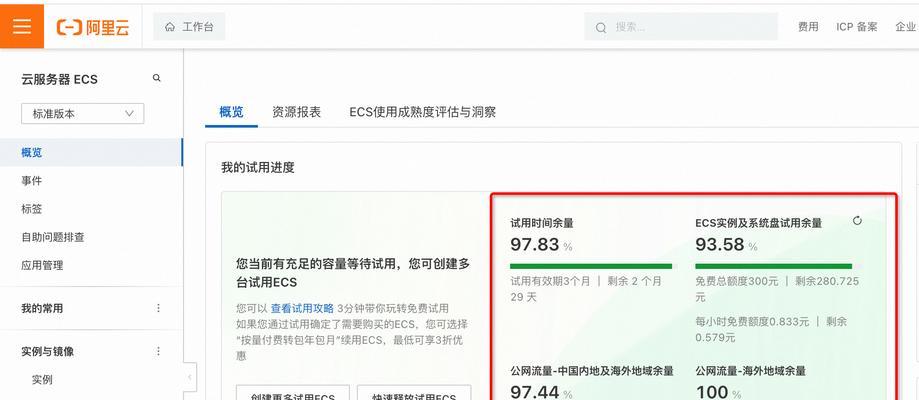
Task: Open the 费用 top menu
Action: click(x=808, y=27)
